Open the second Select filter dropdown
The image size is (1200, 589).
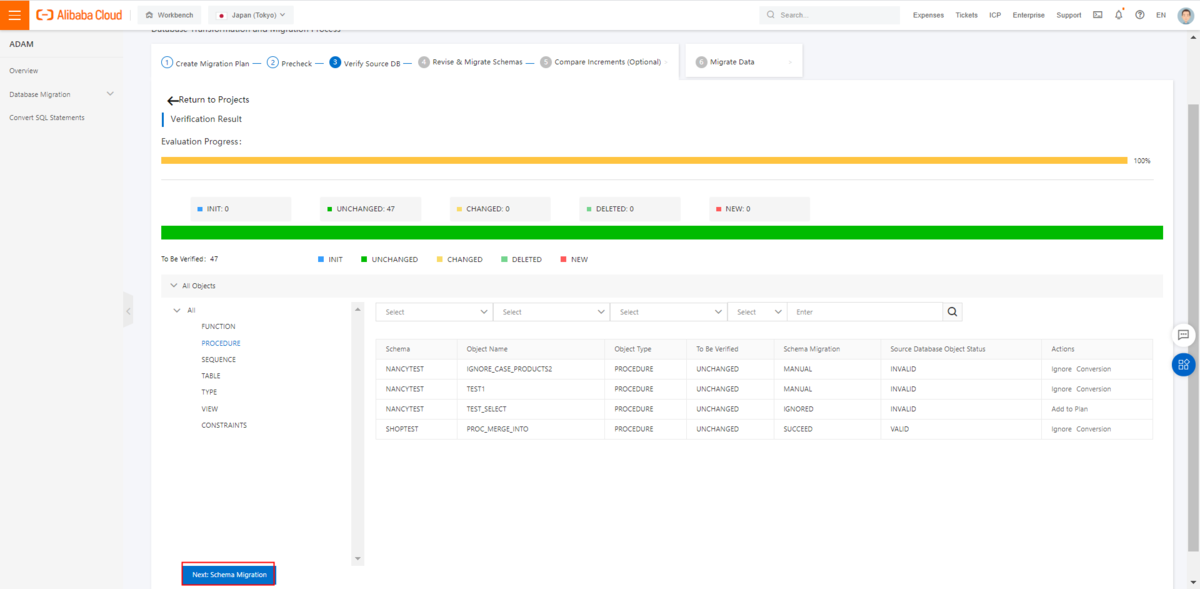(552, 312)
